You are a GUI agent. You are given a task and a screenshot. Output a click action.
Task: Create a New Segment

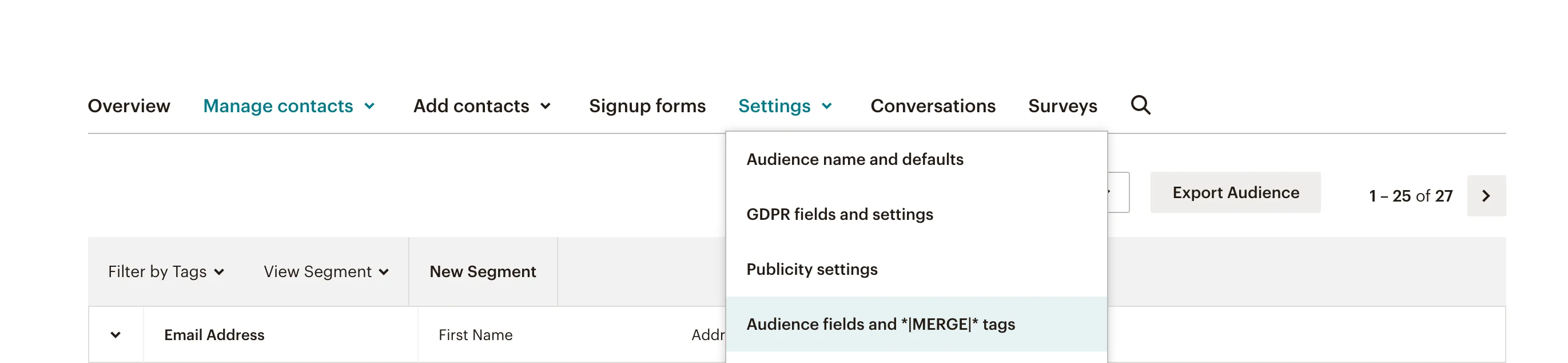[483, 271]
